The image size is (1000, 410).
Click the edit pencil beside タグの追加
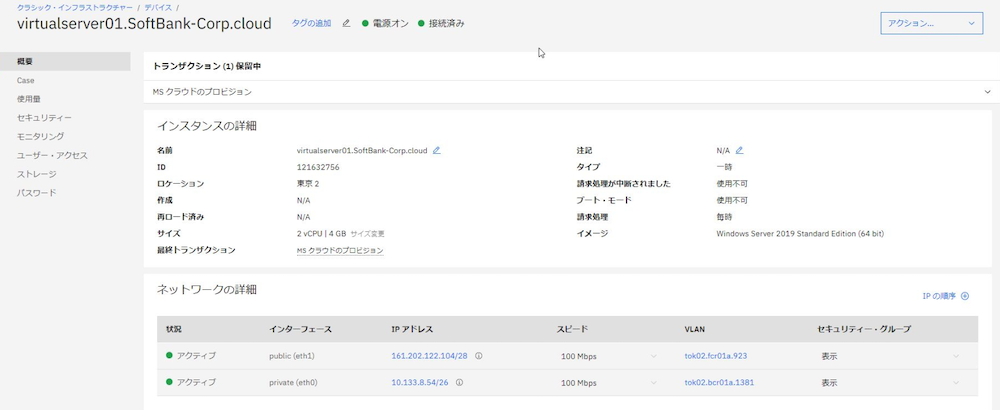pos(346,23)
